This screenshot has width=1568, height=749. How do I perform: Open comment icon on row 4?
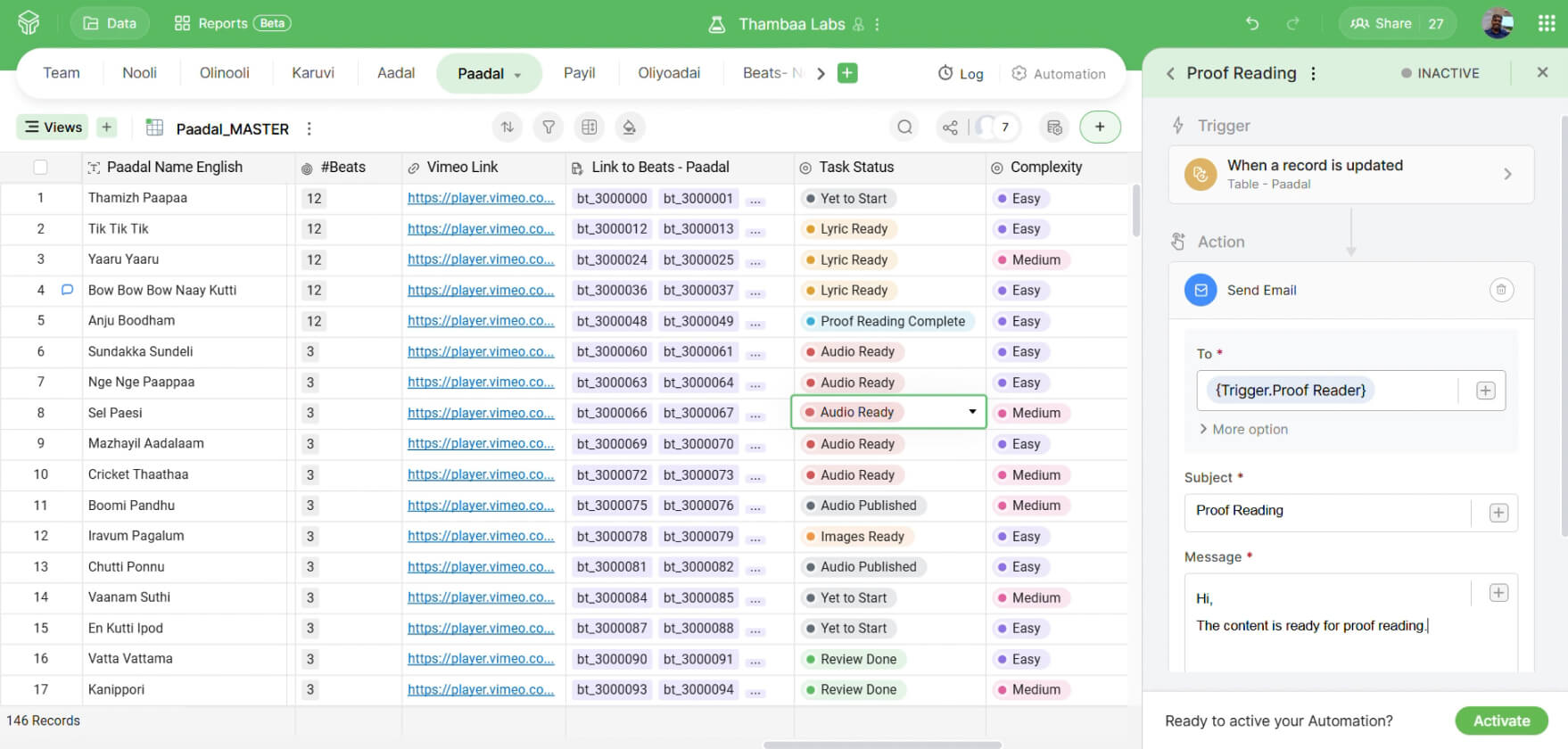(67, 290)
